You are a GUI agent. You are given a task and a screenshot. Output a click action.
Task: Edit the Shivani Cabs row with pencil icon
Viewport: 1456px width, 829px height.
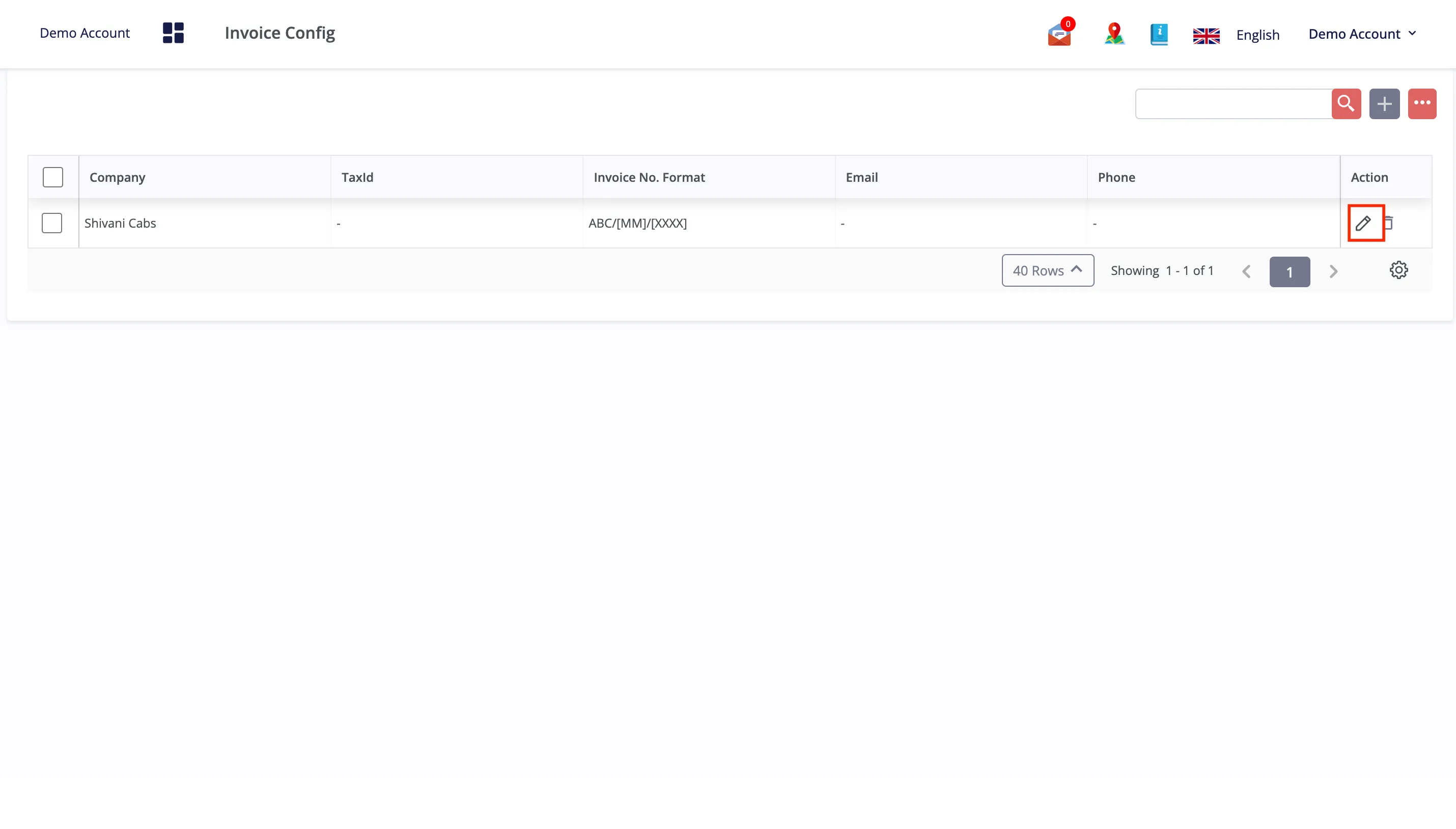[x=1363, y=223]
